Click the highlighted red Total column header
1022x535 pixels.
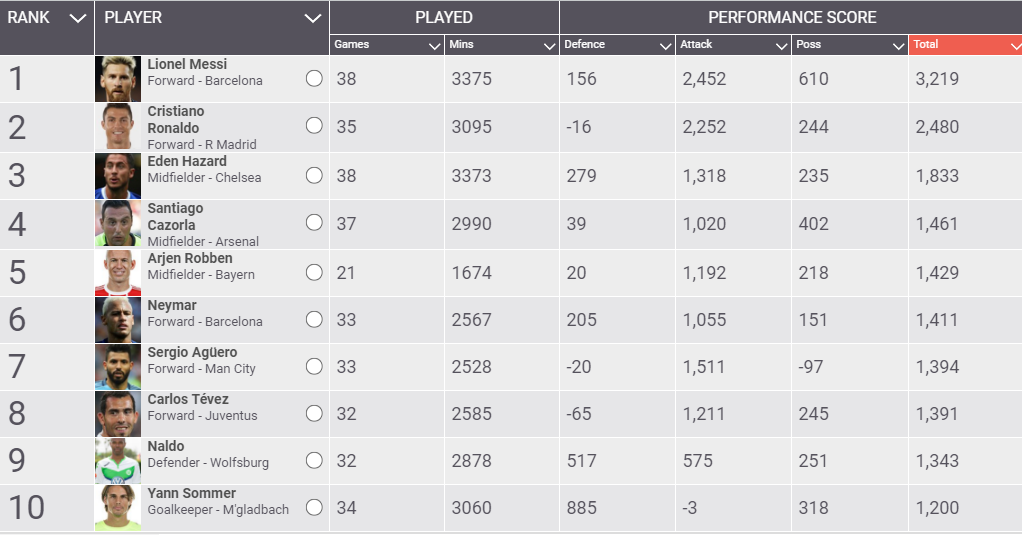(x=965, y=45)
